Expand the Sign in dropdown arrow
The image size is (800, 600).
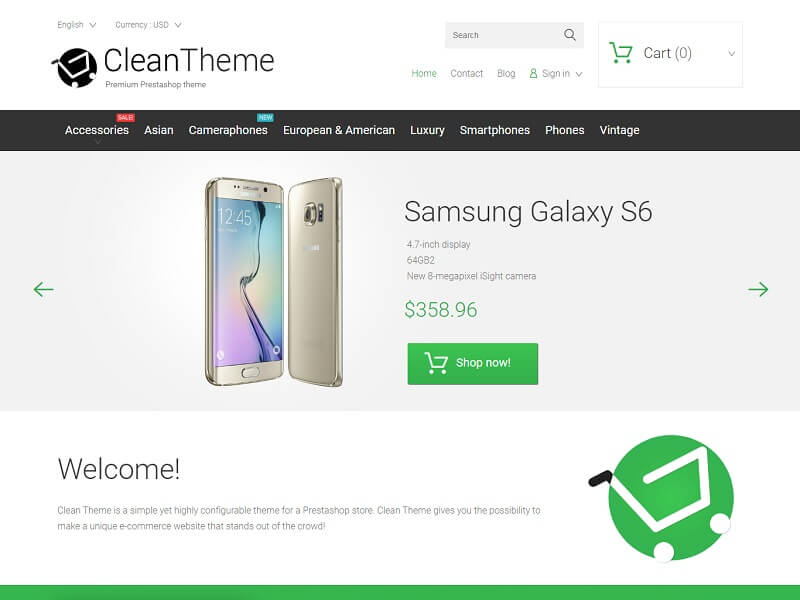[x=579, y=74]
